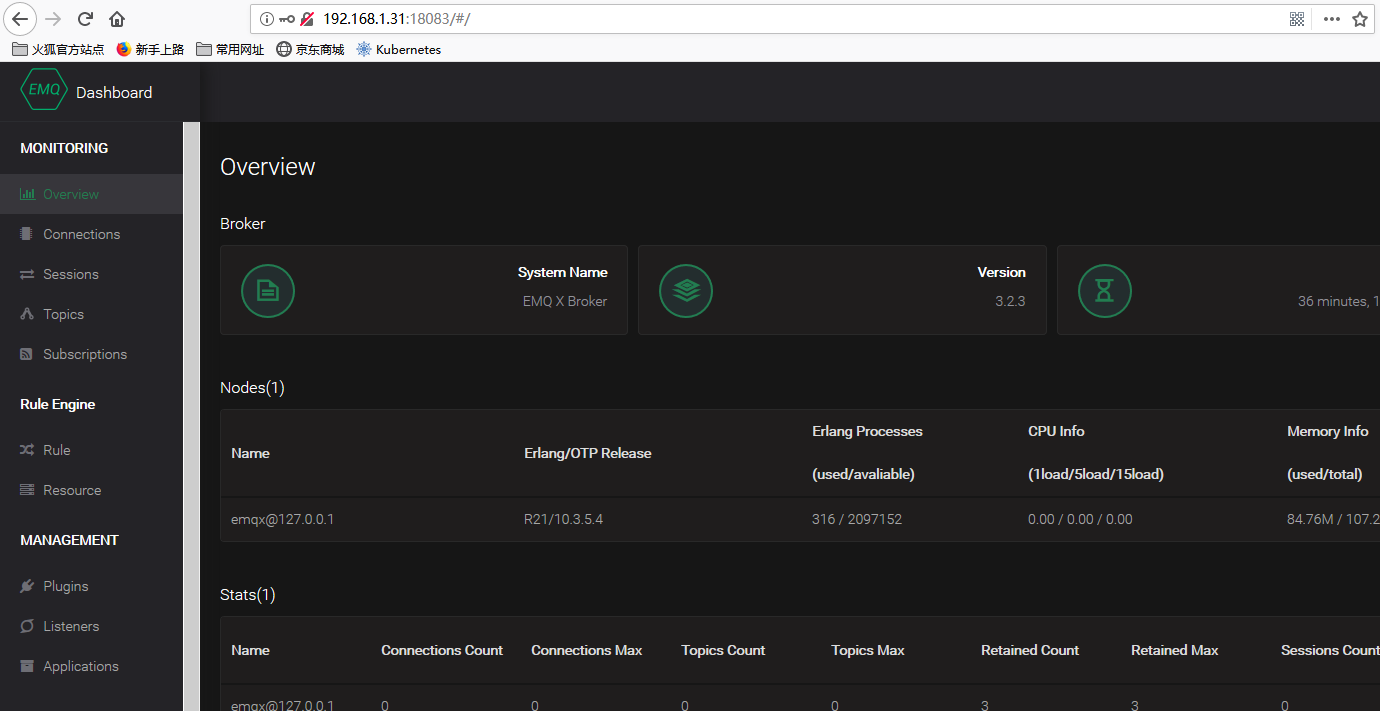Go to browser Home icon
The width and height of the screenshot is (1380, 711).
pos(117,18)
